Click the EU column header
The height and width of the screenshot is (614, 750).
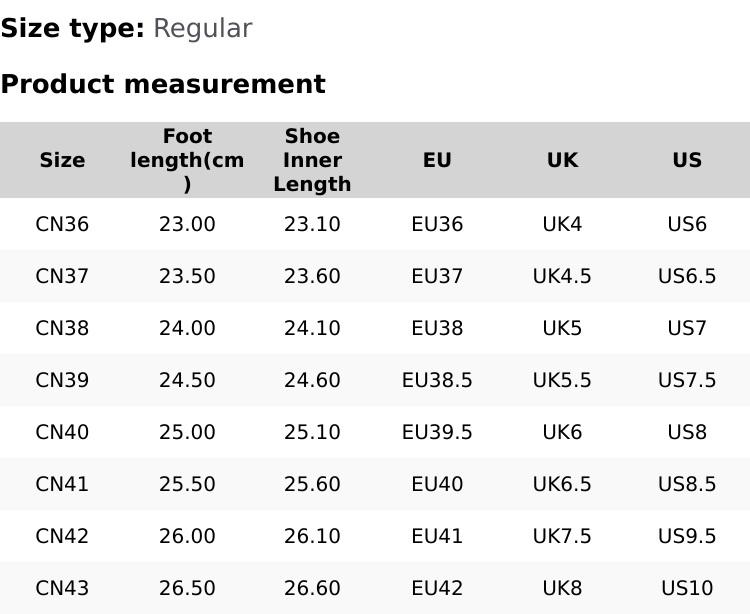(437, 160)
